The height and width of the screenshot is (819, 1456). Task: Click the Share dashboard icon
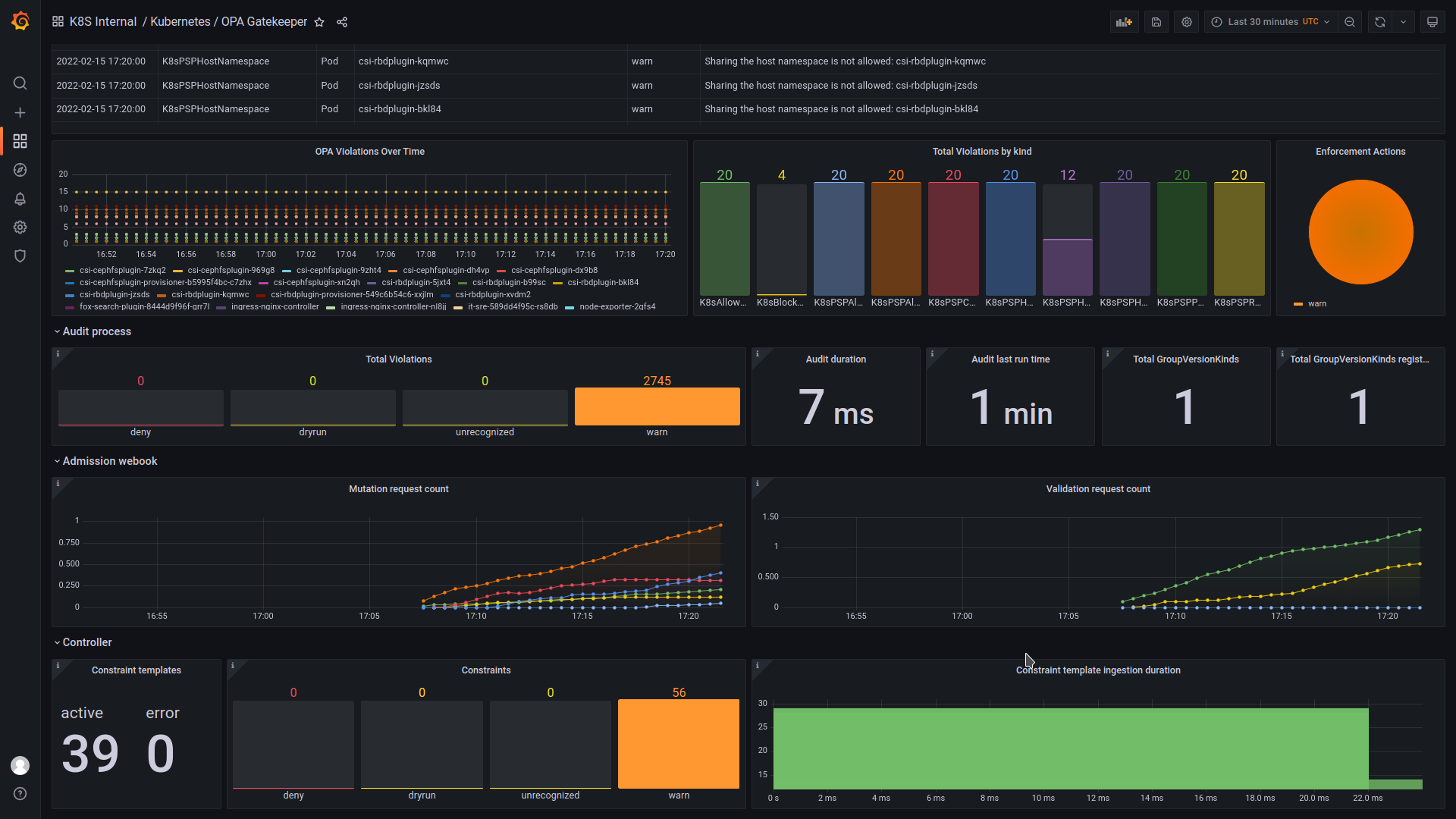pyautogui.click(x=342, y=22)
